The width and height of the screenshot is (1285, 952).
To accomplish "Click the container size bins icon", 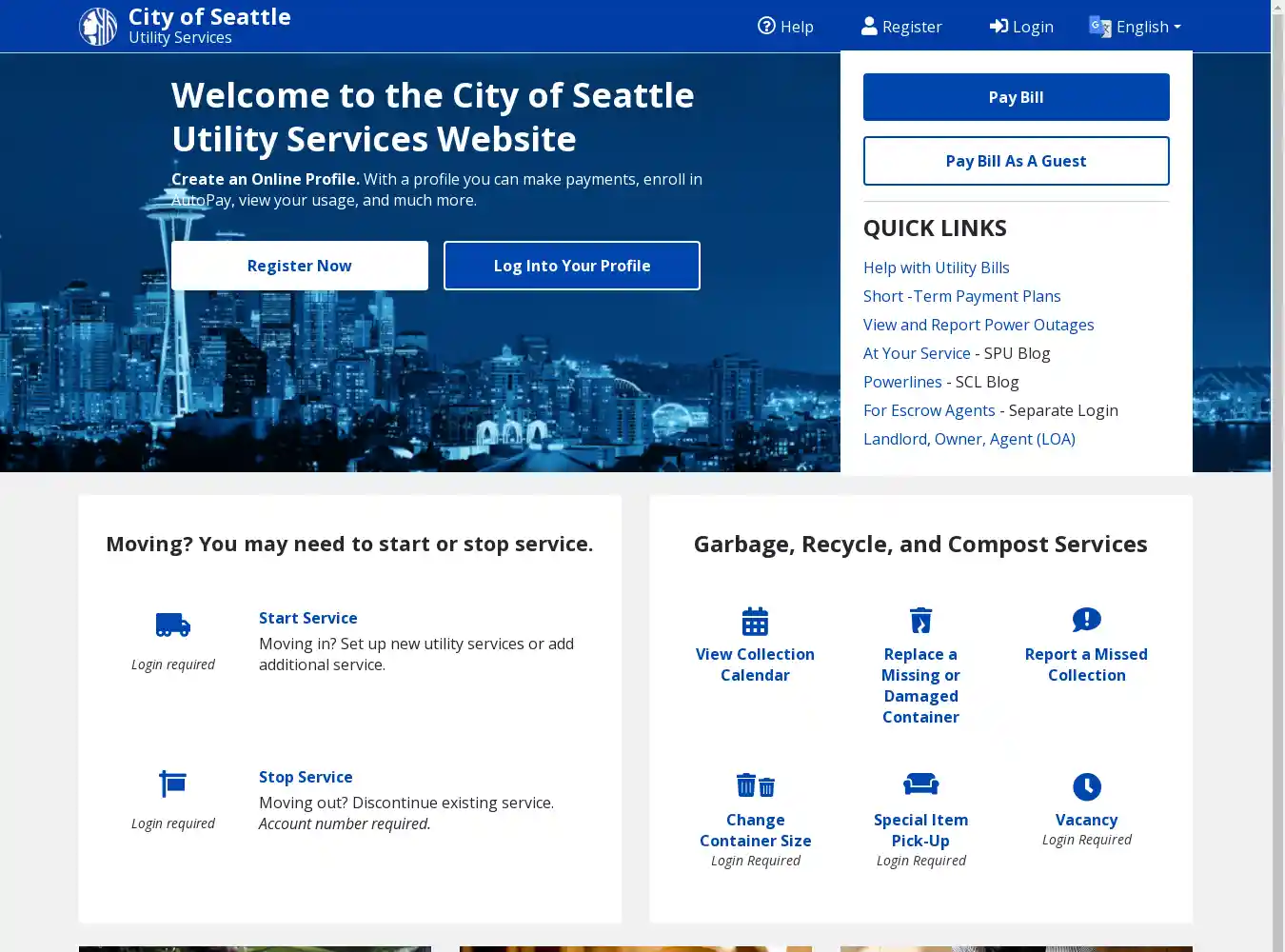I will click(x=756, y=785).
